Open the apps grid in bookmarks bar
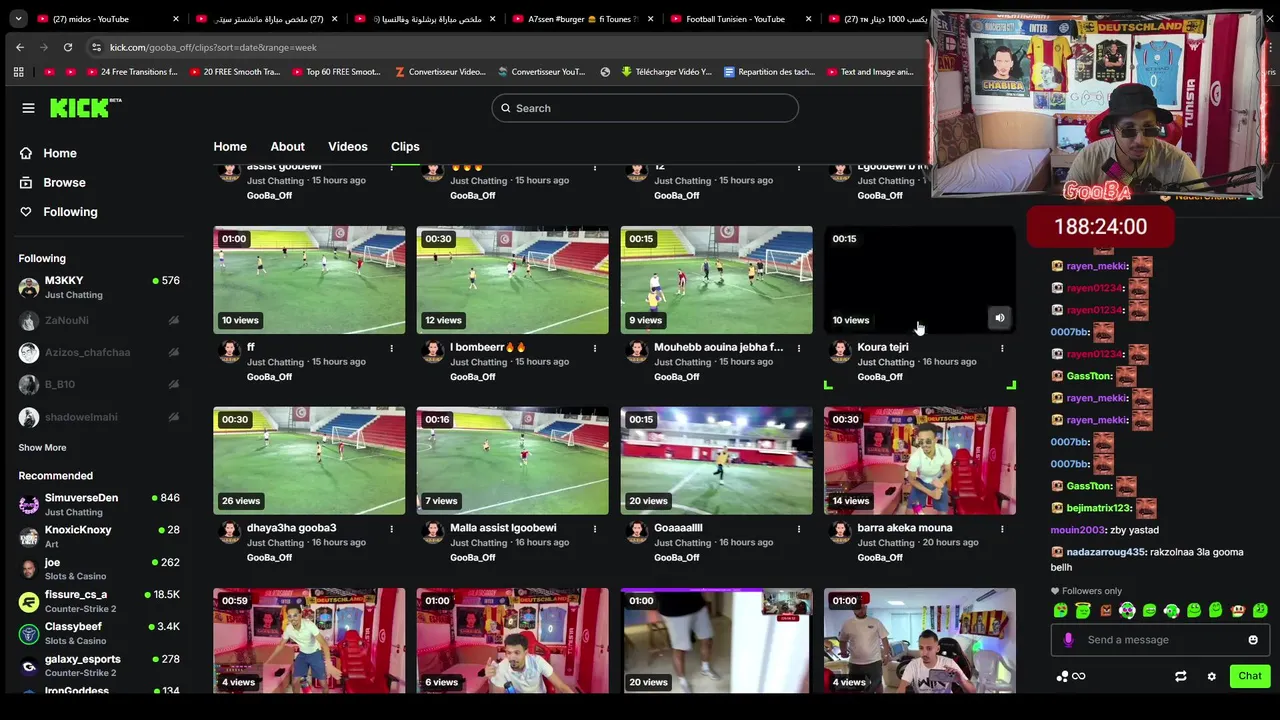The image size is (1280, 720). coord(18,72)
